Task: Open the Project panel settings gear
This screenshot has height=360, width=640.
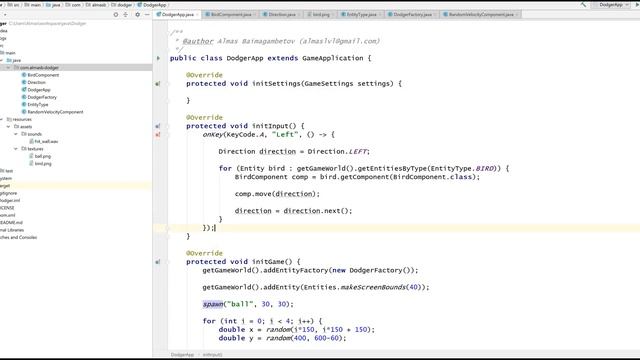Action: coord(138,14)
